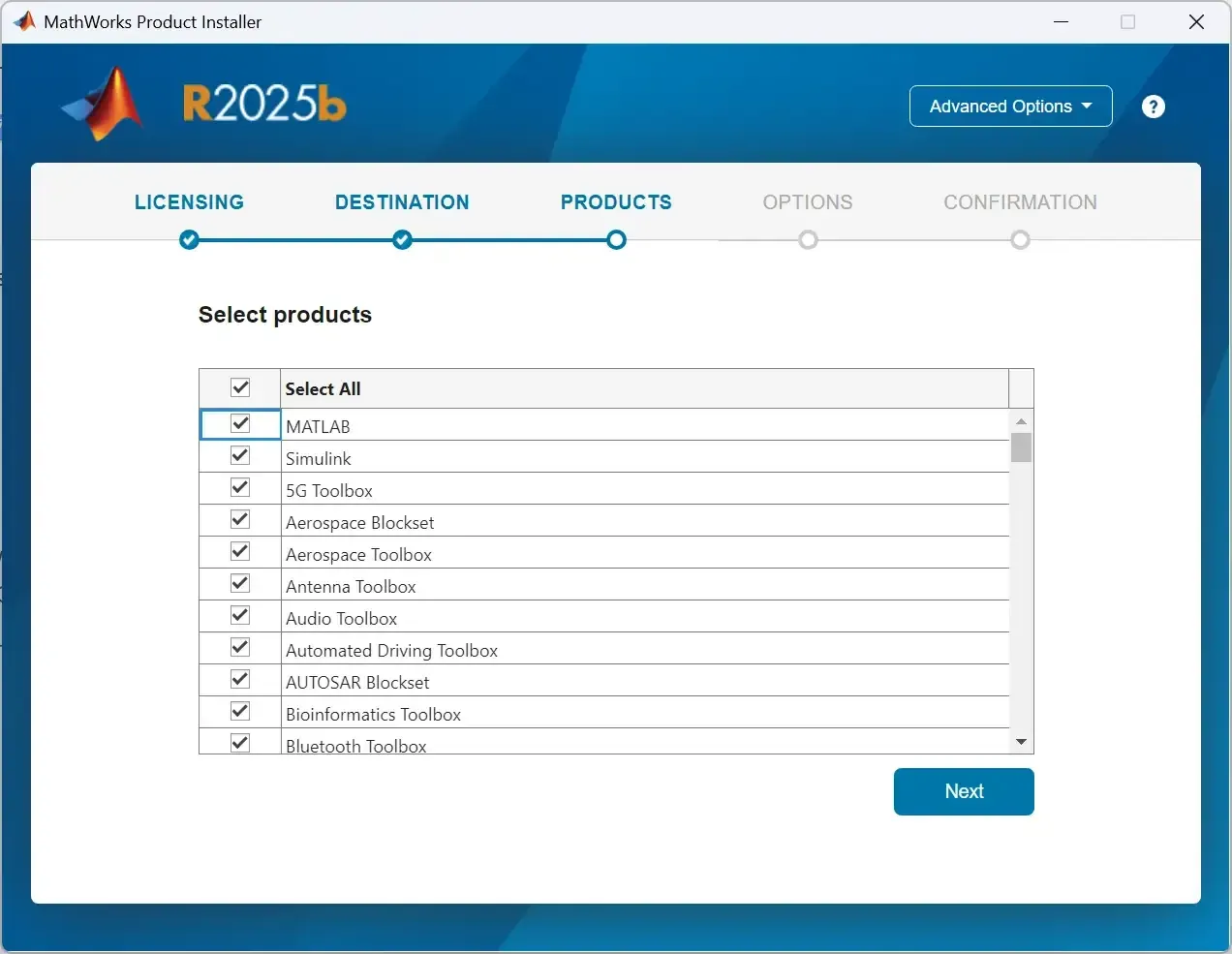Open the Advanced Options dropdown
The image size is (1232, 954).
tap(1010, 107)
